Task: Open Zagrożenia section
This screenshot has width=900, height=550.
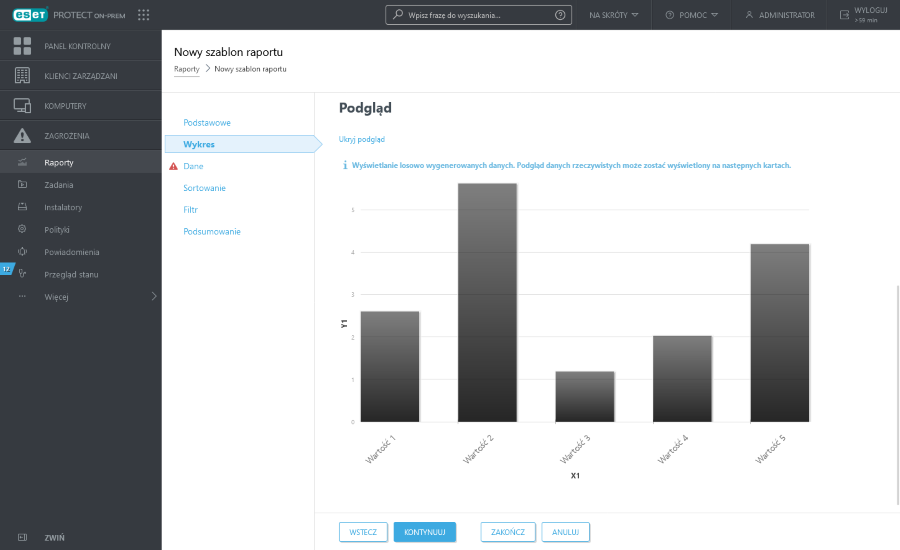Action: click(x=81, y=135)
